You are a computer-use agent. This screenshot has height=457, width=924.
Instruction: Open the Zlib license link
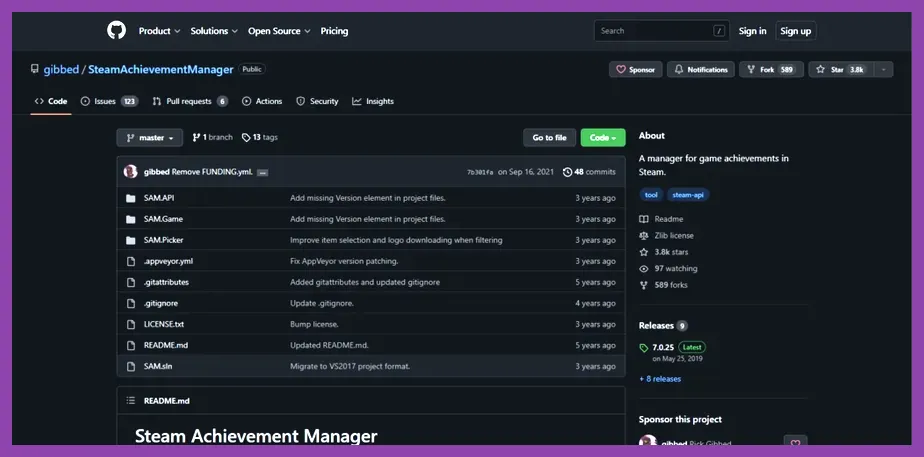point(666,236)
